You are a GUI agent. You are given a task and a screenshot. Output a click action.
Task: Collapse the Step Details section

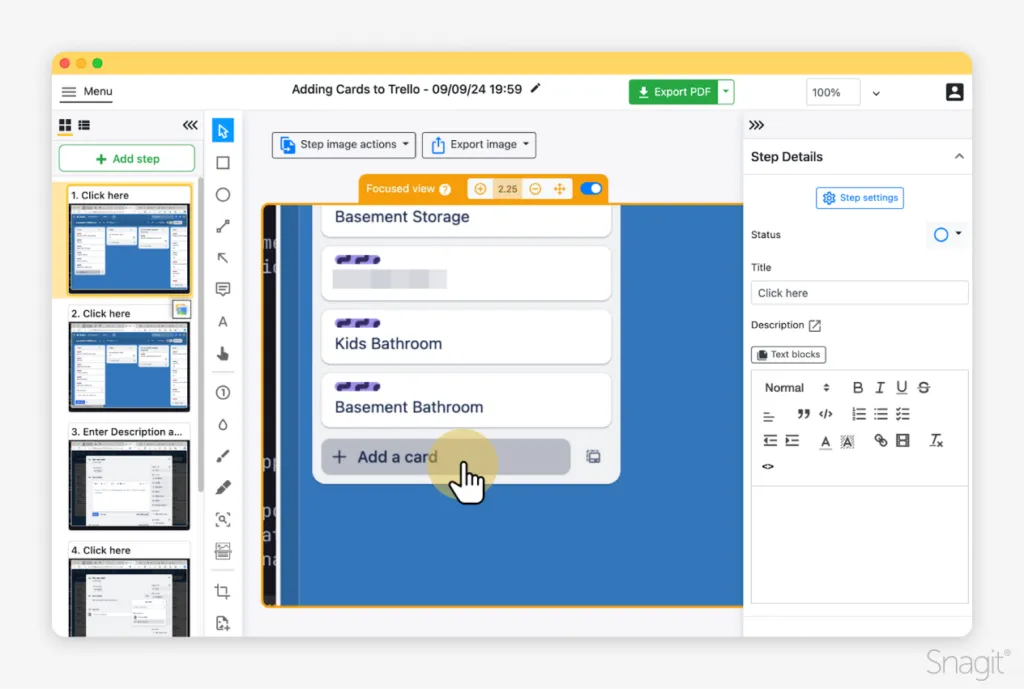tap(959, 157)
